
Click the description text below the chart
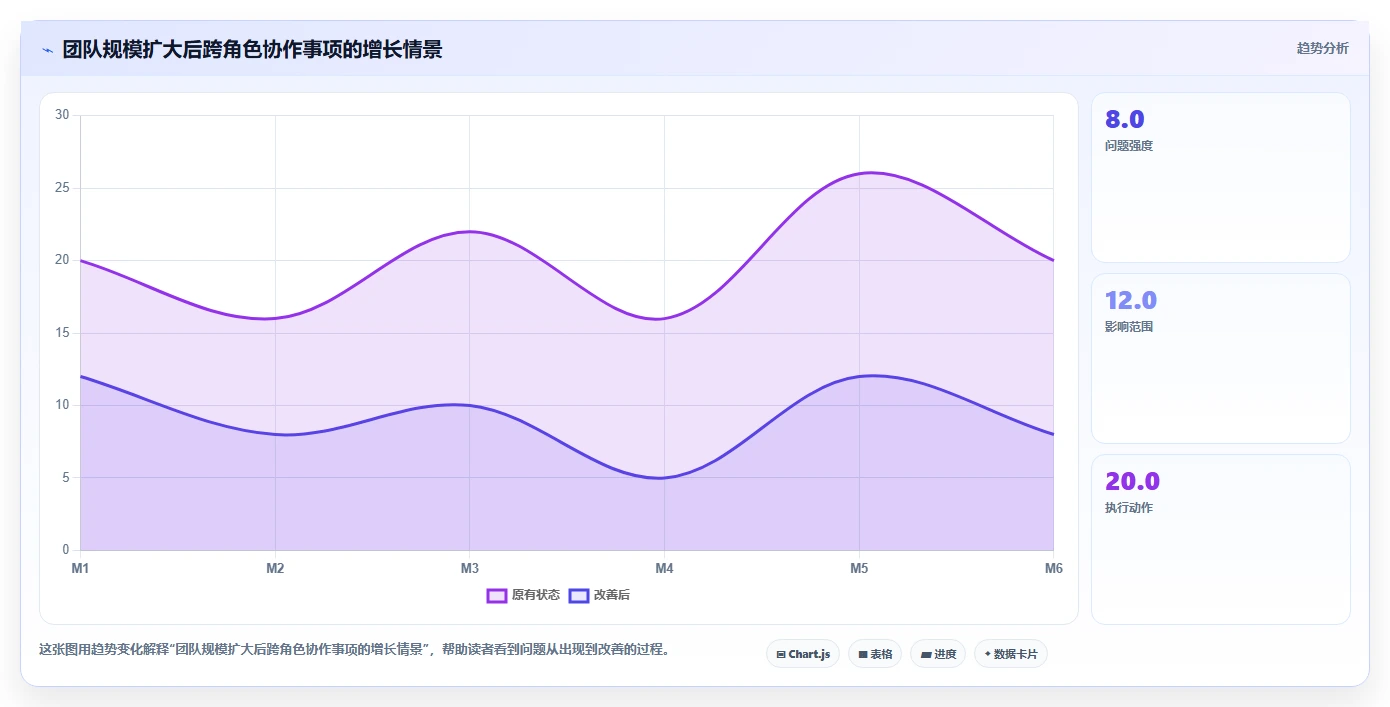[354, 649]
